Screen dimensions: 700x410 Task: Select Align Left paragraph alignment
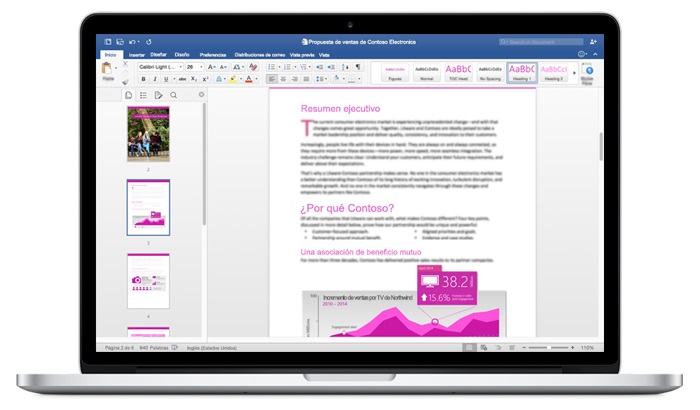point(271,79)
